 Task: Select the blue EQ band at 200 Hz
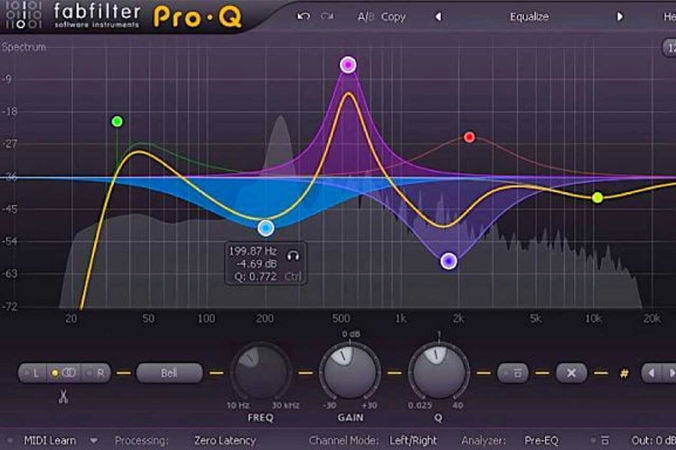click(x=266, y=228)
